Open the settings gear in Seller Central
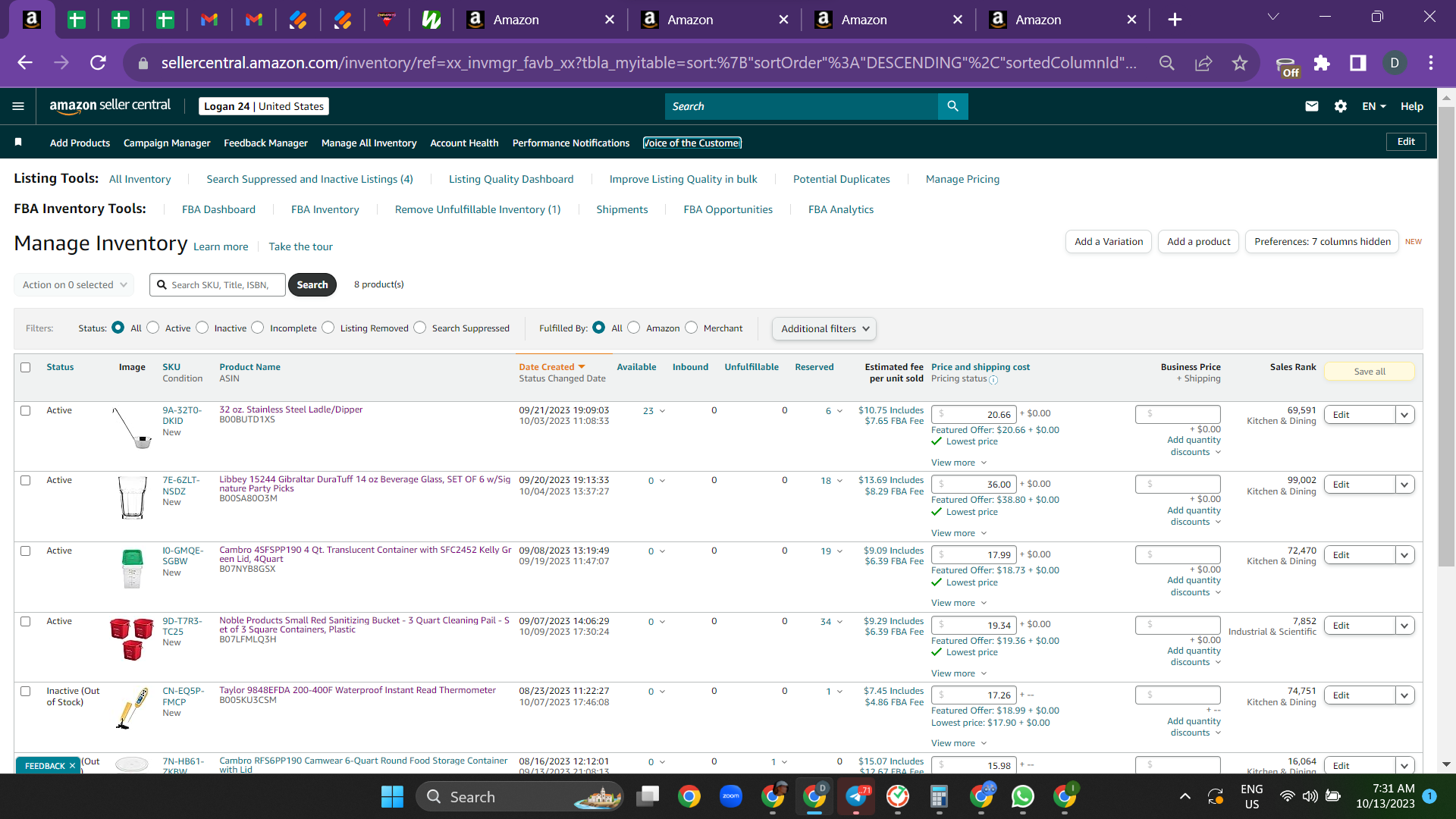 (1341, 106)
